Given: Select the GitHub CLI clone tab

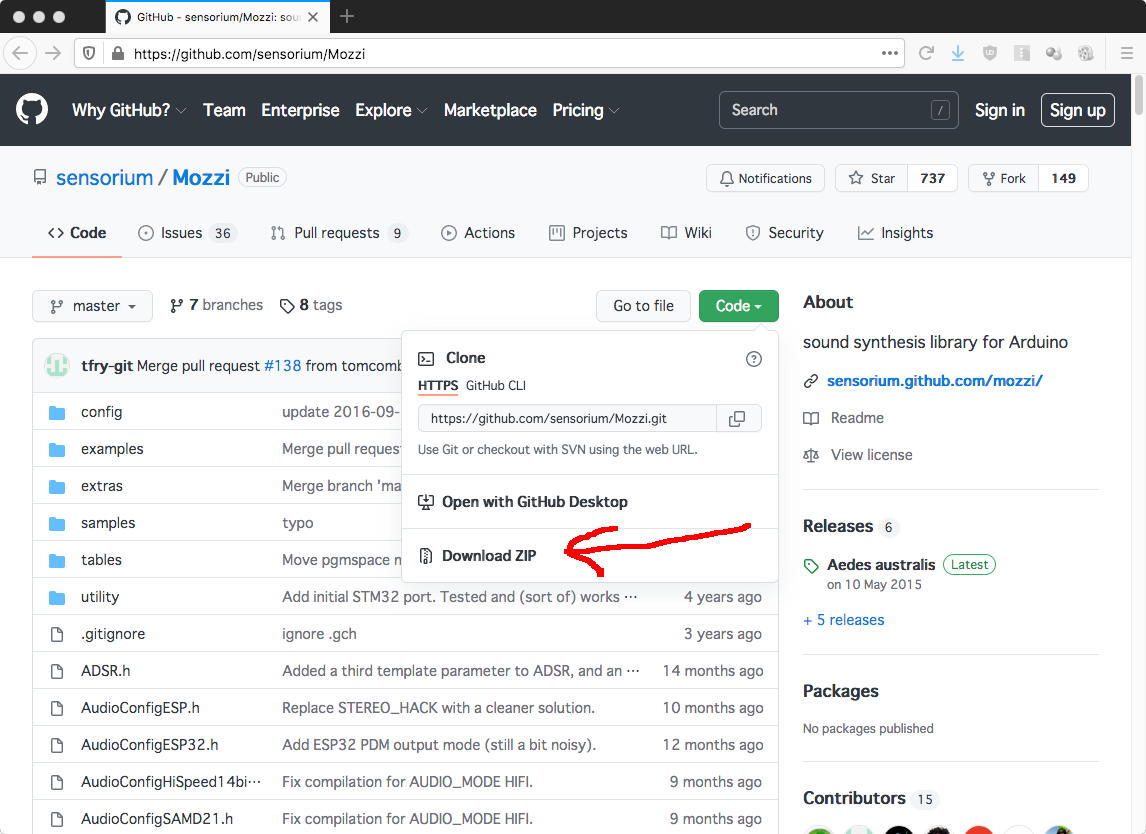Looking at the screenshot, I should pyautogui.click(x=496, y=385).
